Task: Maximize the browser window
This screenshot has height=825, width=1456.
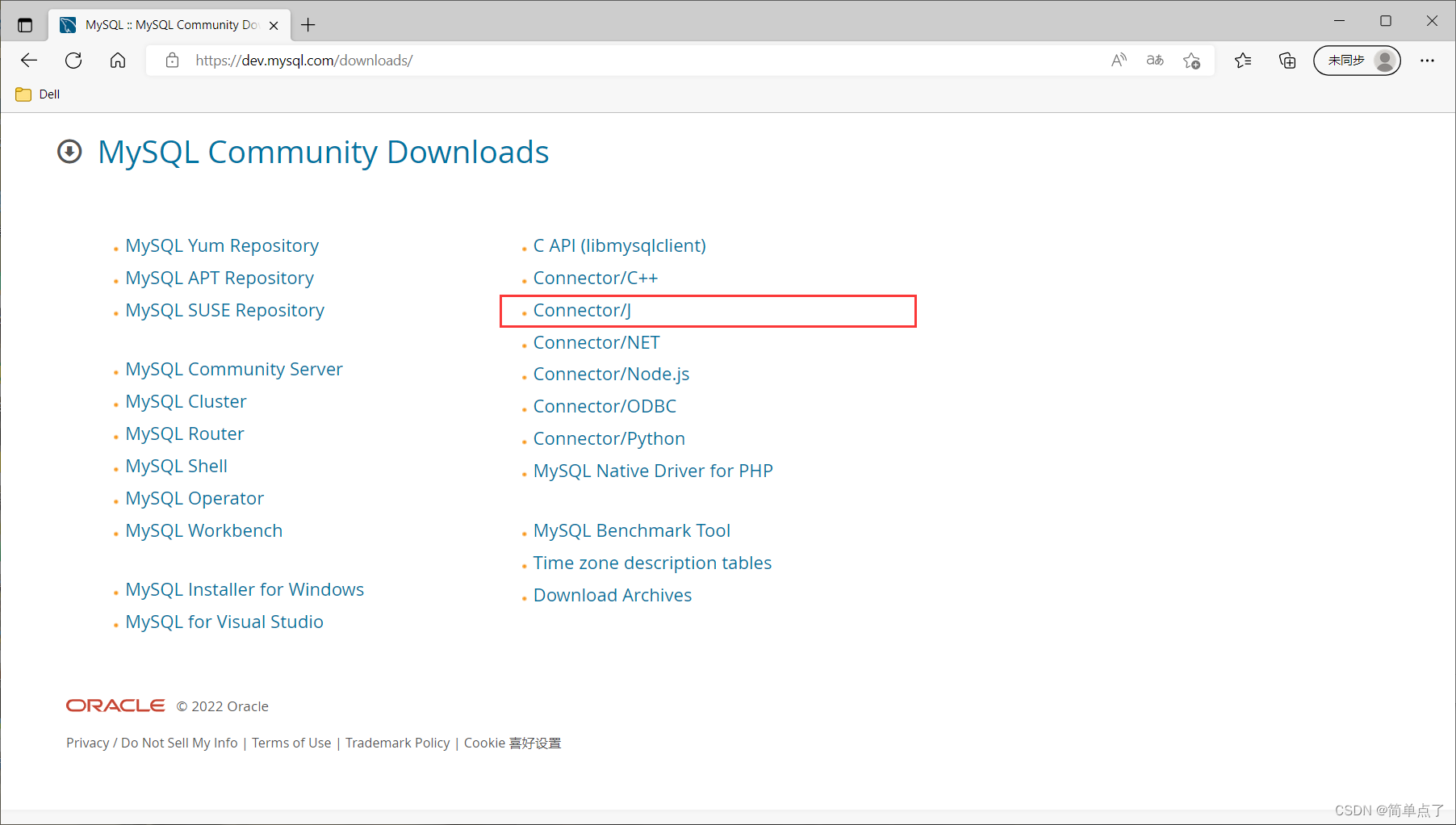Action: 1386,21
